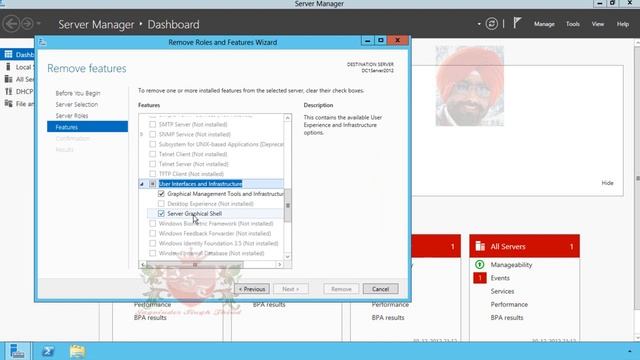Click the All Servers tile icon

[x=480, y=246]
